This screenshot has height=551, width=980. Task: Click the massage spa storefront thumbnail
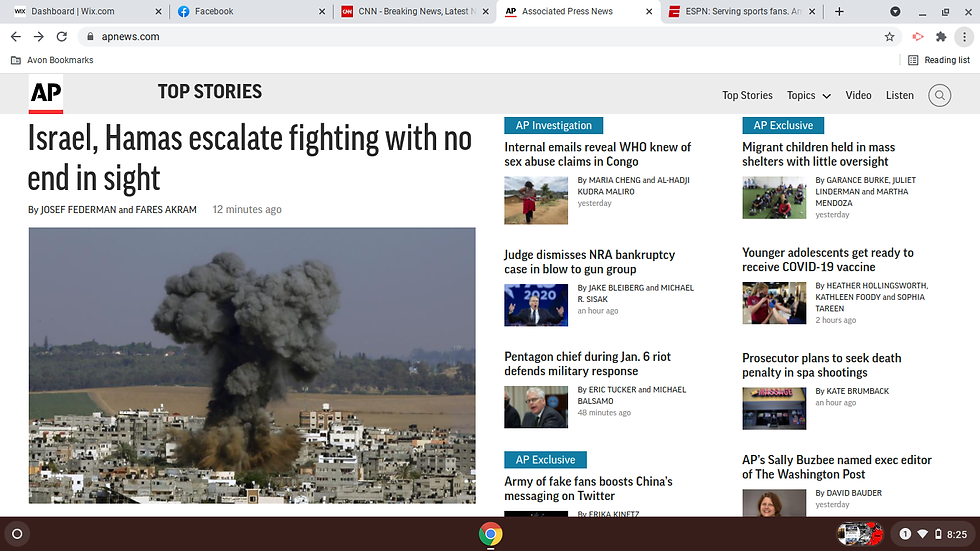[x=774, y=409]
